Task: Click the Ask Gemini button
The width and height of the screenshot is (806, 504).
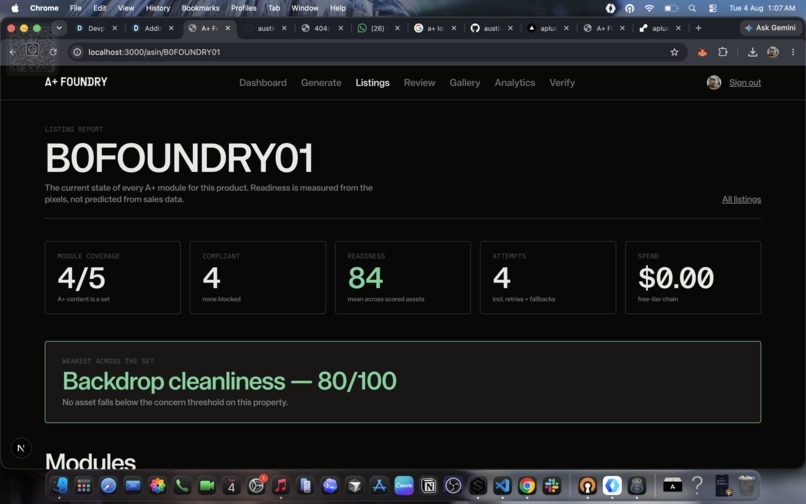Action: tap(770, 28)
